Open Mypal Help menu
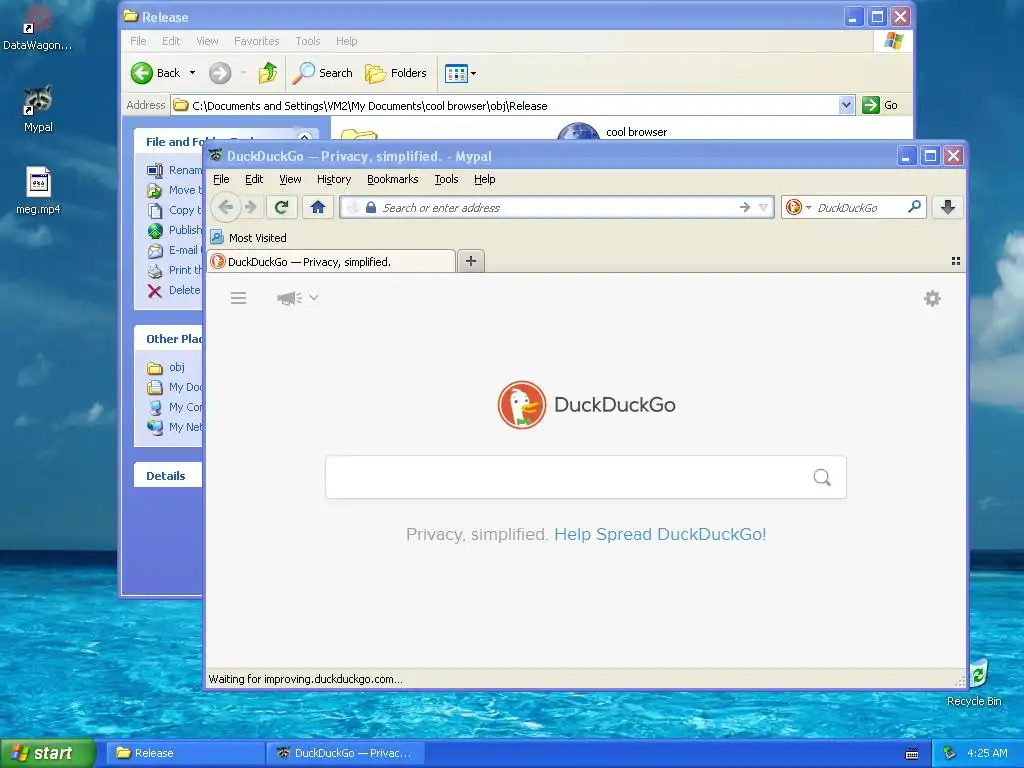The width and height of the screenshot is (1024, 768). tap(485, 179)
